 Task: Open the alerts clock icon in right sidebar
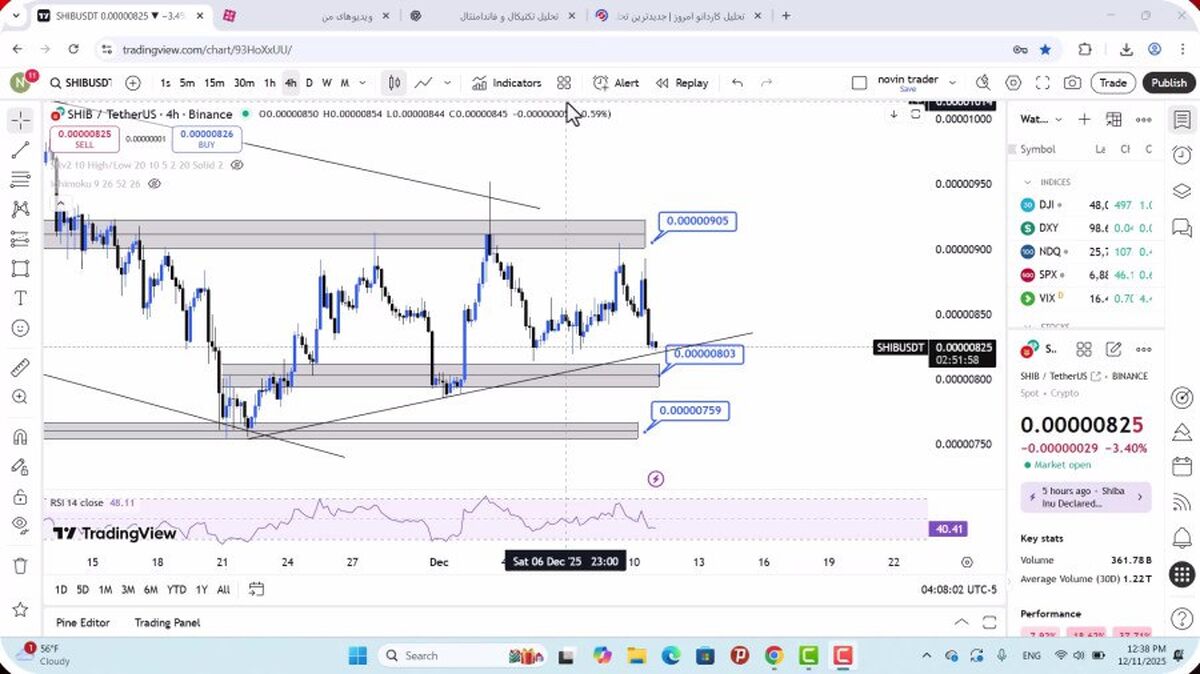(x=1182, y=155)
